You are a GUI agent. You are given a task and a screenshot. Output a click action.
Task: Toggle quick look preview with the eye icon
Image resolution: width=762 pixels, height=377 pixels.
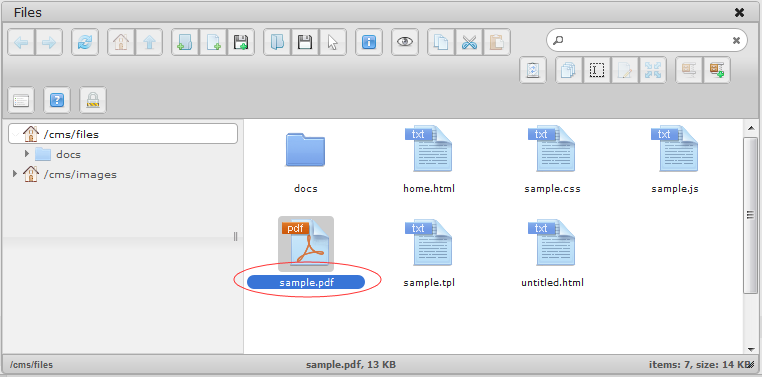405,42
